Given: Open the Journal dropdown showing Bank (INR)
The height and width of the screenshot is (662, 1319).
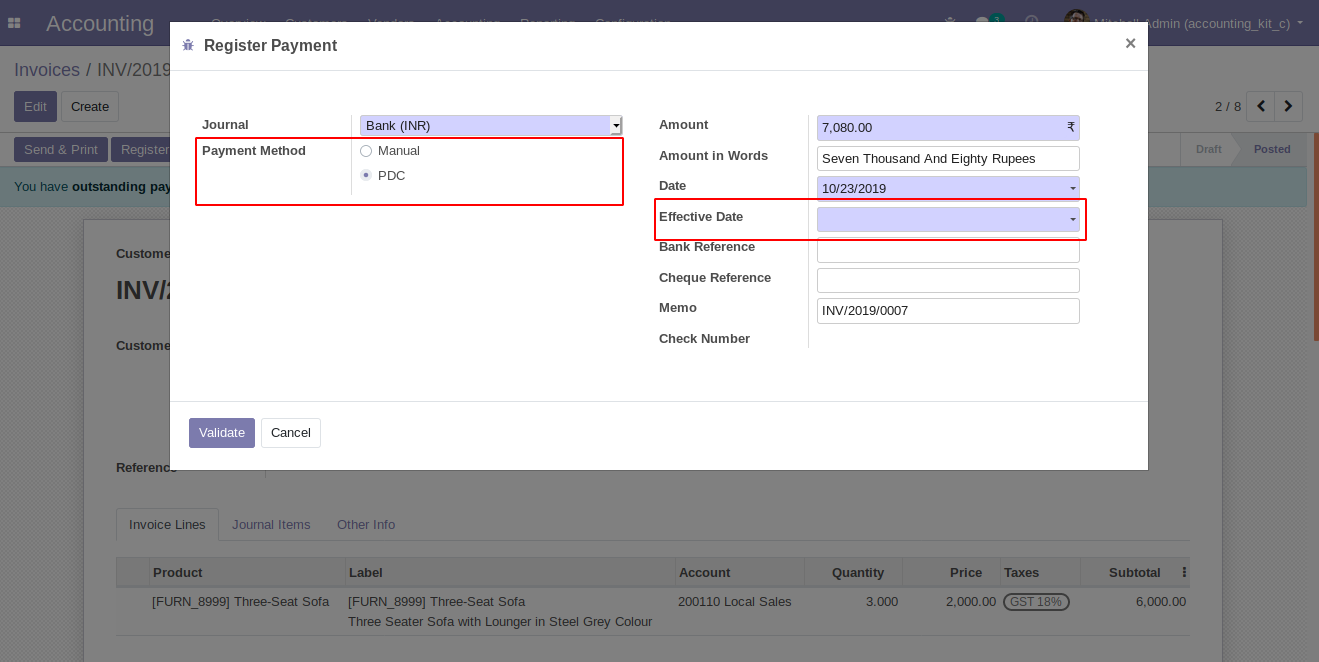Looking at the screenshot, I should pyautogui.click(x=490, y=126).
